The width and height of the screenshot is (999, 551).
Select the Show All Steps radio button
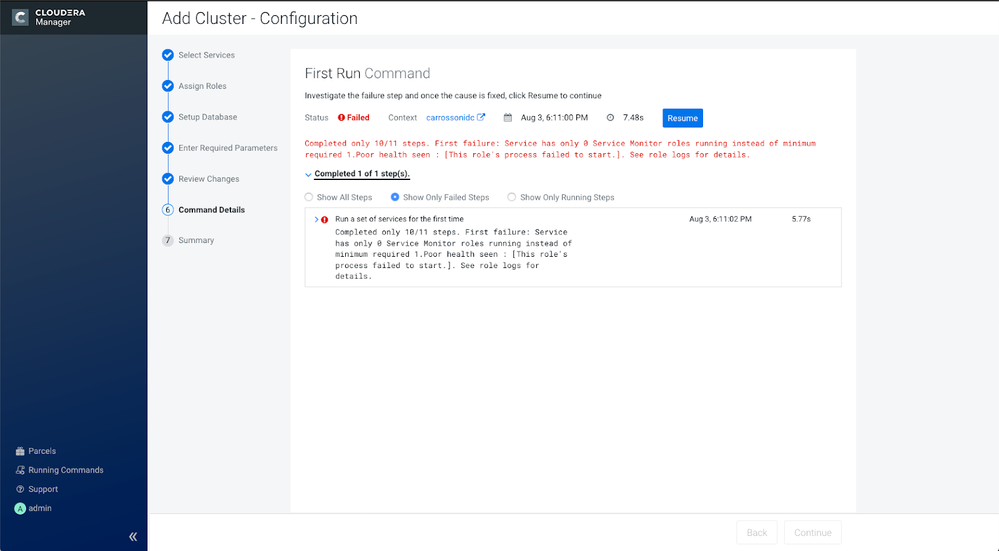pyautogui.click(x=309, y=197)
